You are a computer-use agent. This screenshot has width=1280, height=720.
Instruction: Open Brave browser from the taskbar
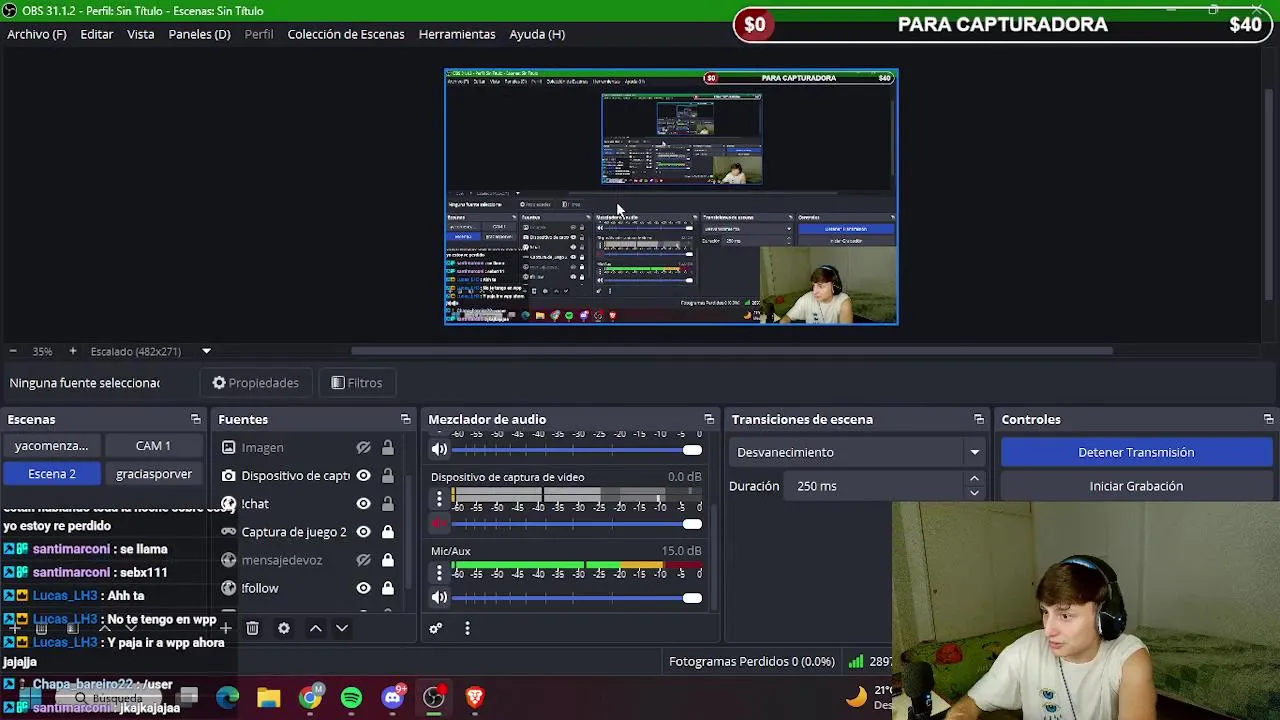click(x=475, y=697)
